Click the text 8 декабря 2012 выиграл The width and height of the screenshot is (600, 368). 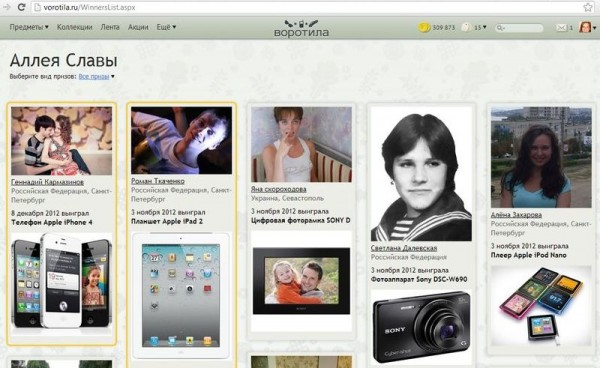click(50, 213)
